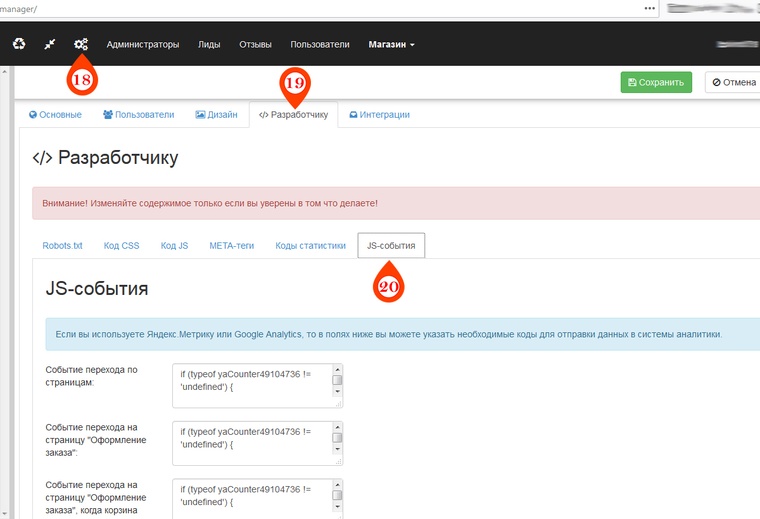Image resolution: width=760 pixels, height=519 pixels.
Task: Open Пользователи in the top navbar
Action: point(320,44)
